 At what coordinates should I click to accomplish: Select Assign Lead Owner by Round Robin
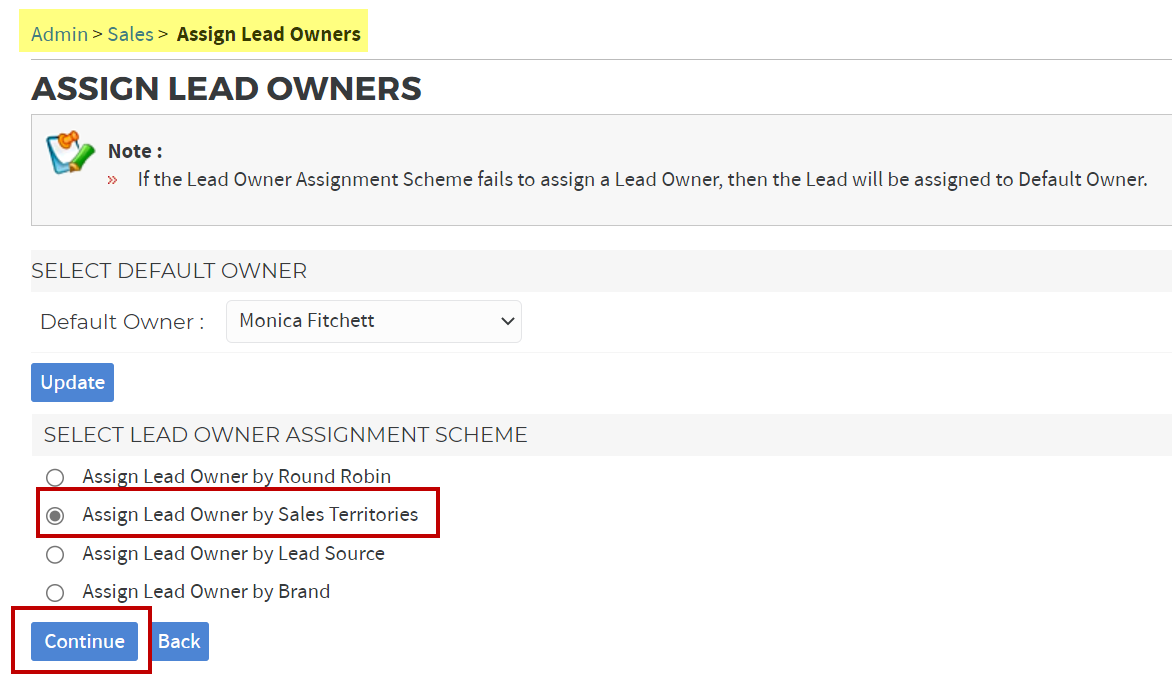pos(55,477)
